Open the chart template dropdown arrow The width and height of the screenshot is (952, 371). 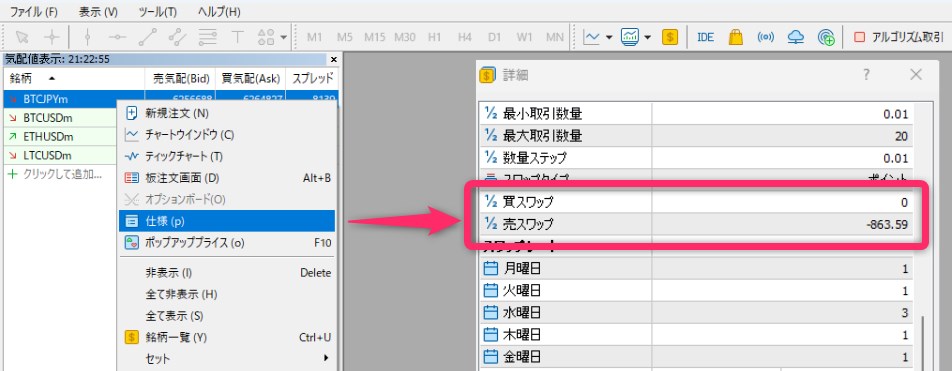pyautogui.click(x=647, y=38)
